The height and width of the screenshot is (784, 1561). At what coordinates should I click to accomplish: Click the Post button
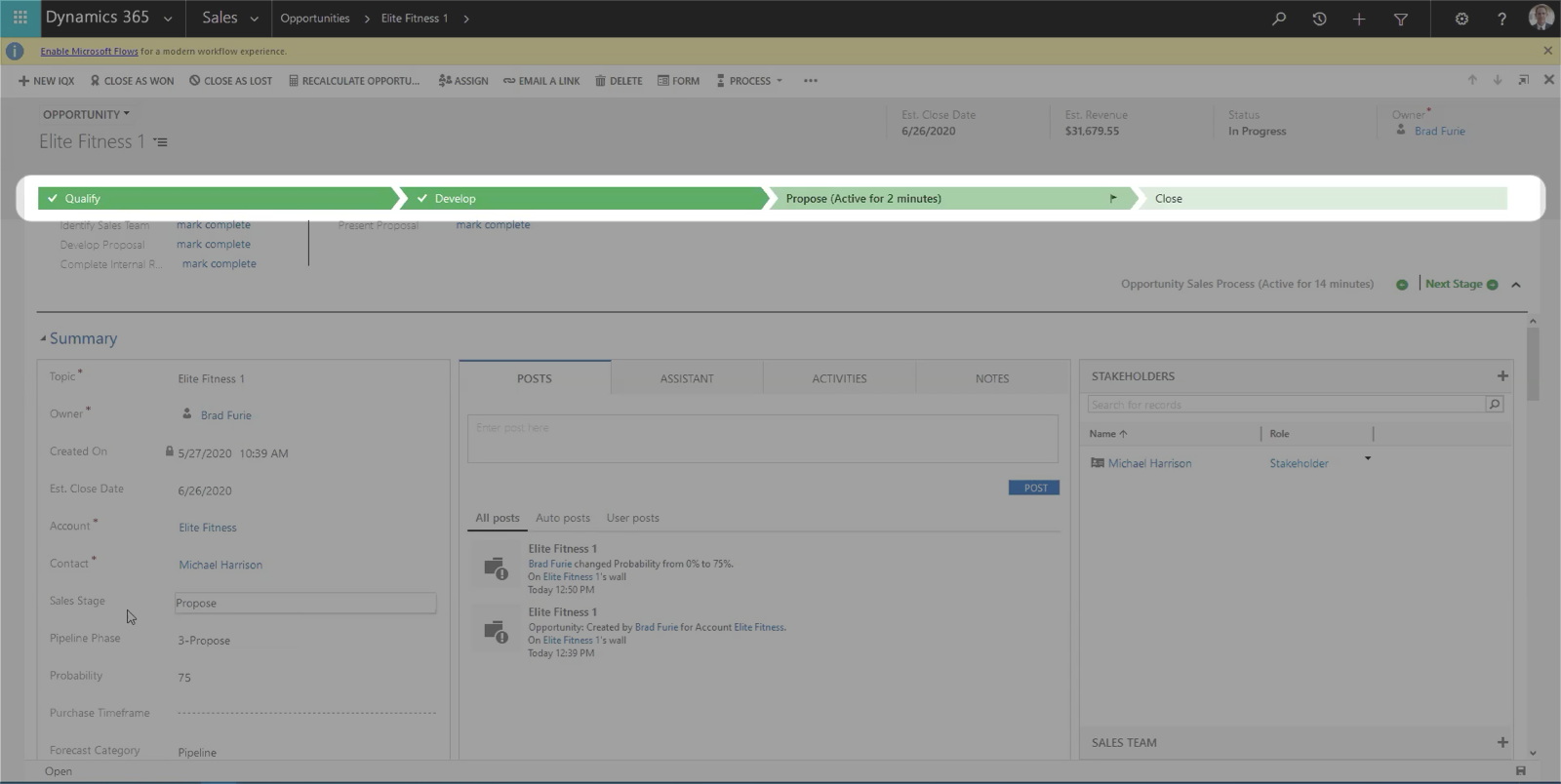[x=1034, y=488]
